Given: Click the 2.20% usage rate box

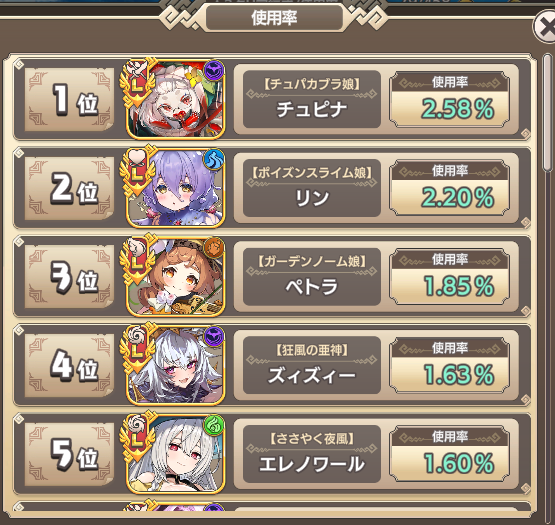Looking at the screenshot, I should pyautogui.click(x=450, y=188).
